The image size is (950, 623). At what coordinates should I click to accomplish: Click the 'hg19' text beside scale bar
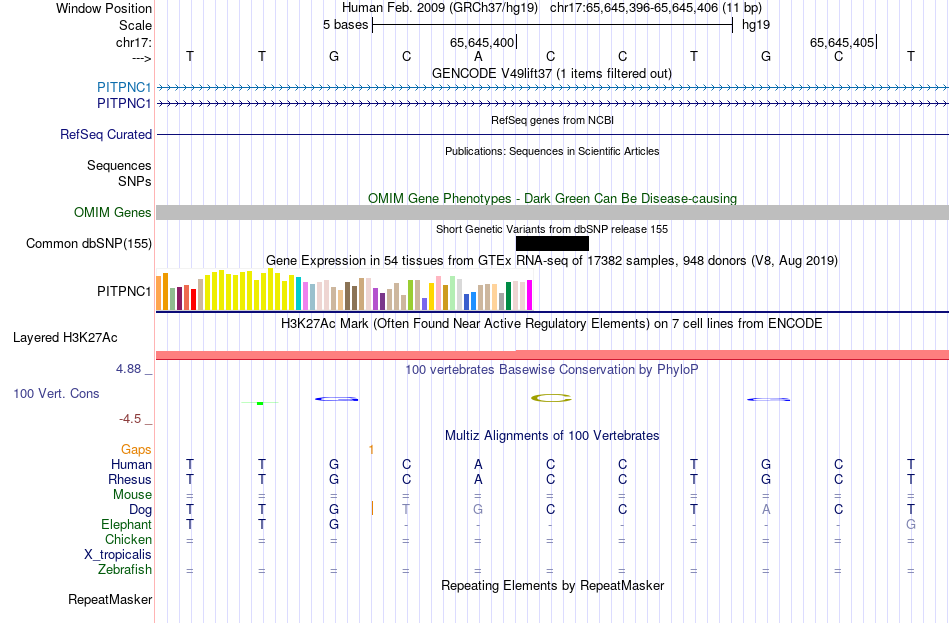[x=756, y=25]
